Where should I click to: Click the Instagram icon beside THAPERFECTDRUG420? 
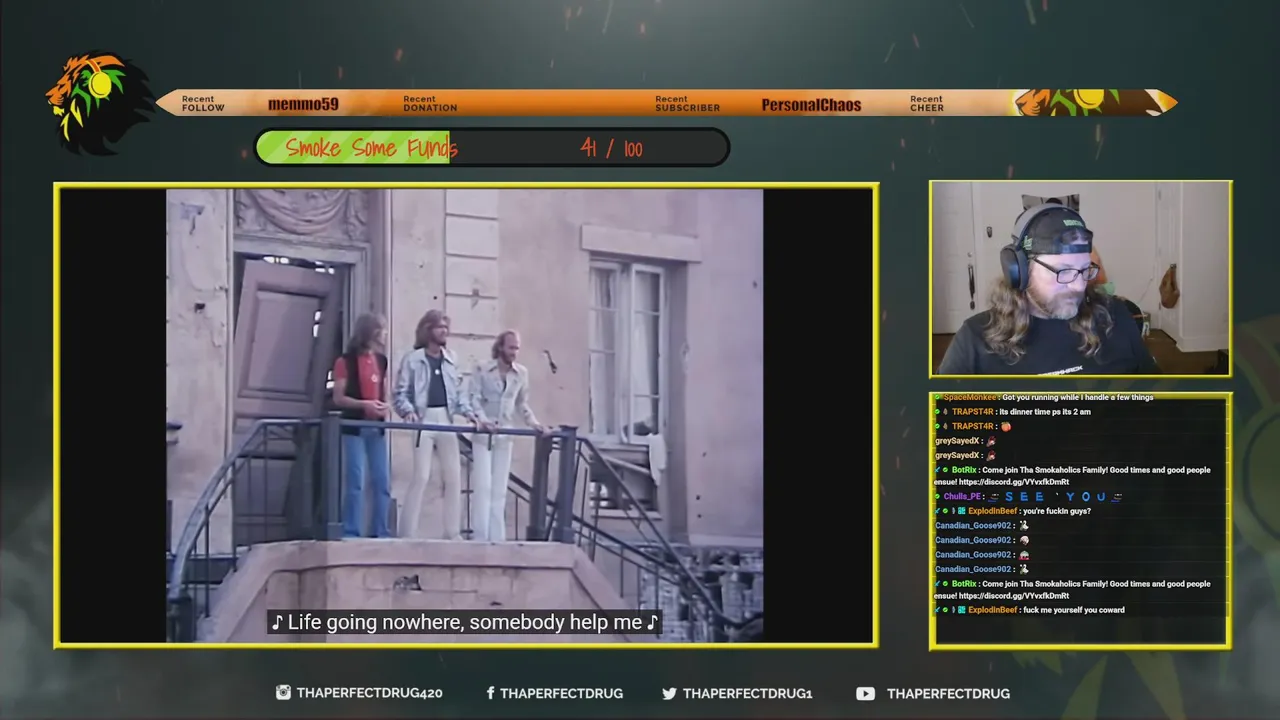283,692
